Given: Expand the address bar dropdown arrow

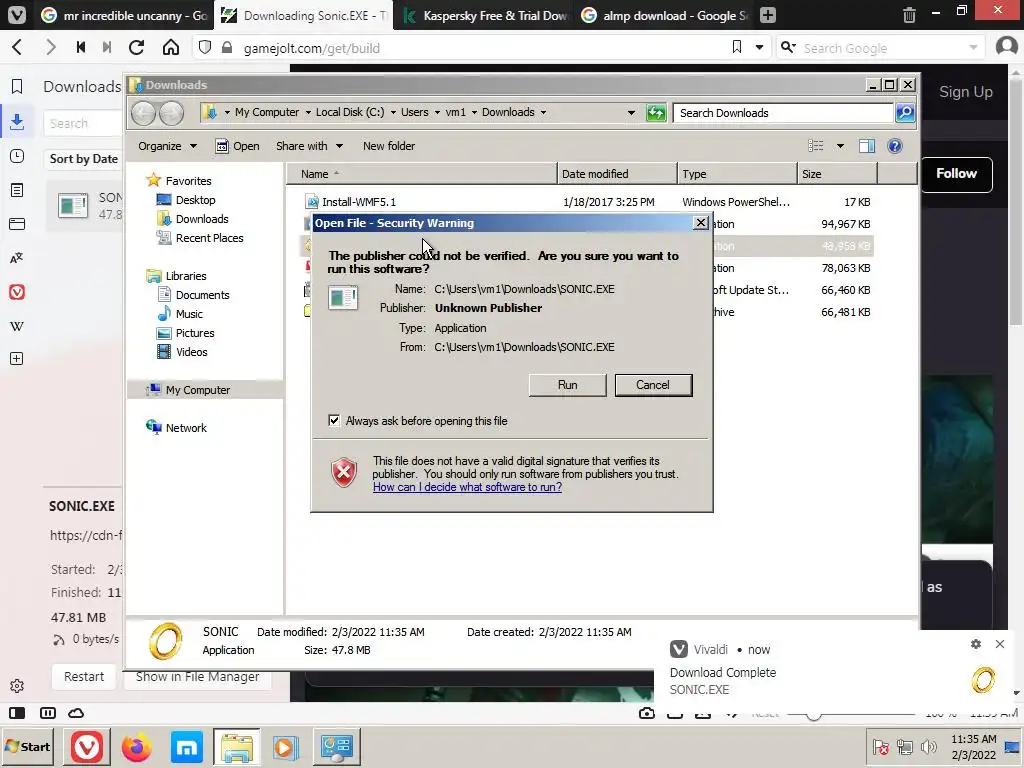Looking at the screenshot, I should pyautogui.click(x=759, y=47).
